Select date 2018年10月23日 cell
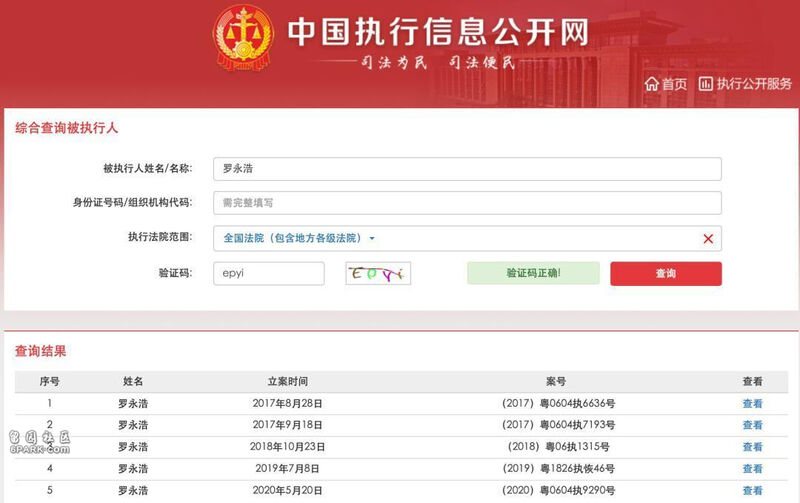The height and width of the screenshot is (503, 800). point(287,447)
